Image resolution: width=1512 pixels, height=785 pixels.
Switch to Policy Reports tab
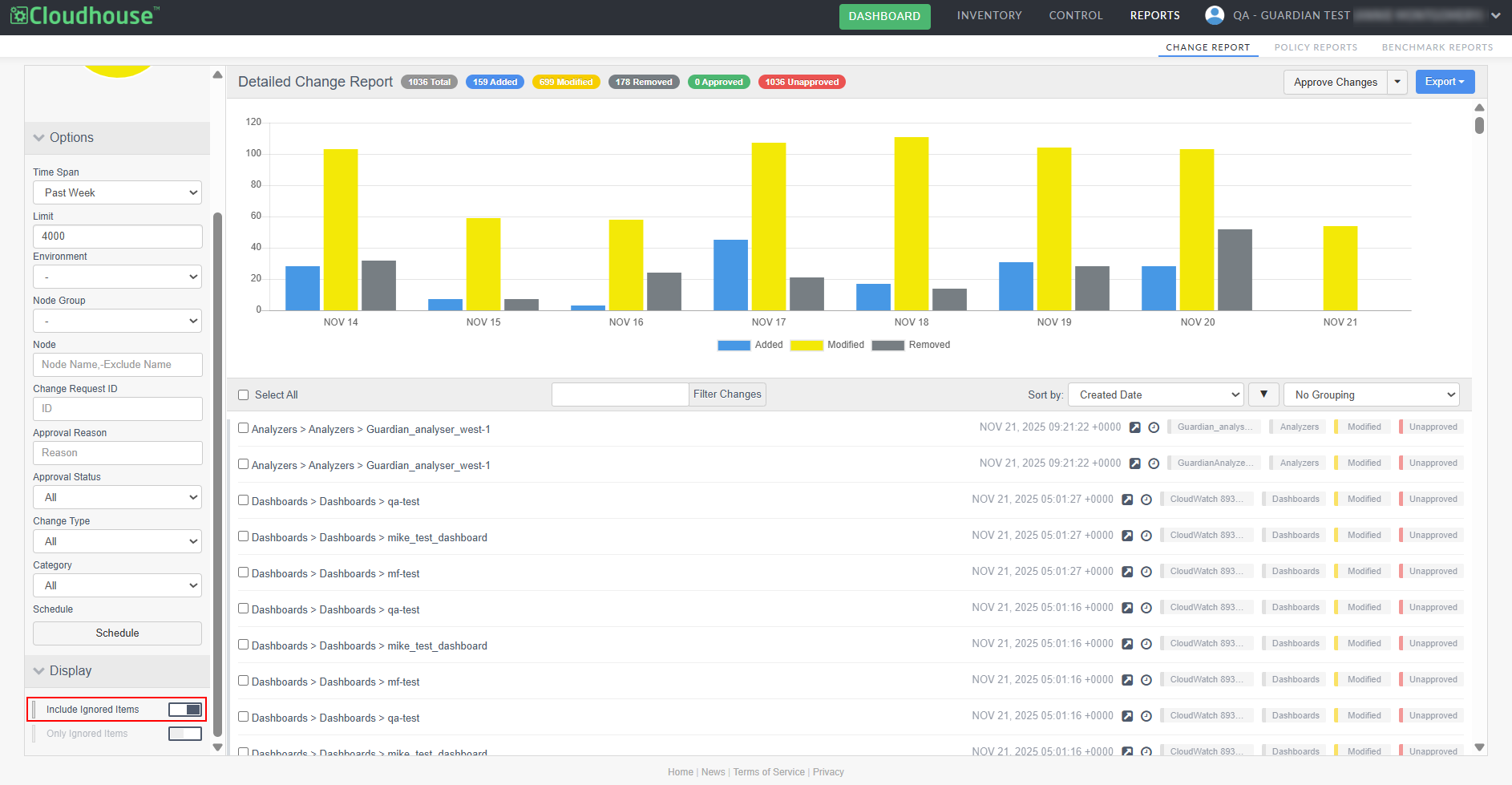point(1316,47)
